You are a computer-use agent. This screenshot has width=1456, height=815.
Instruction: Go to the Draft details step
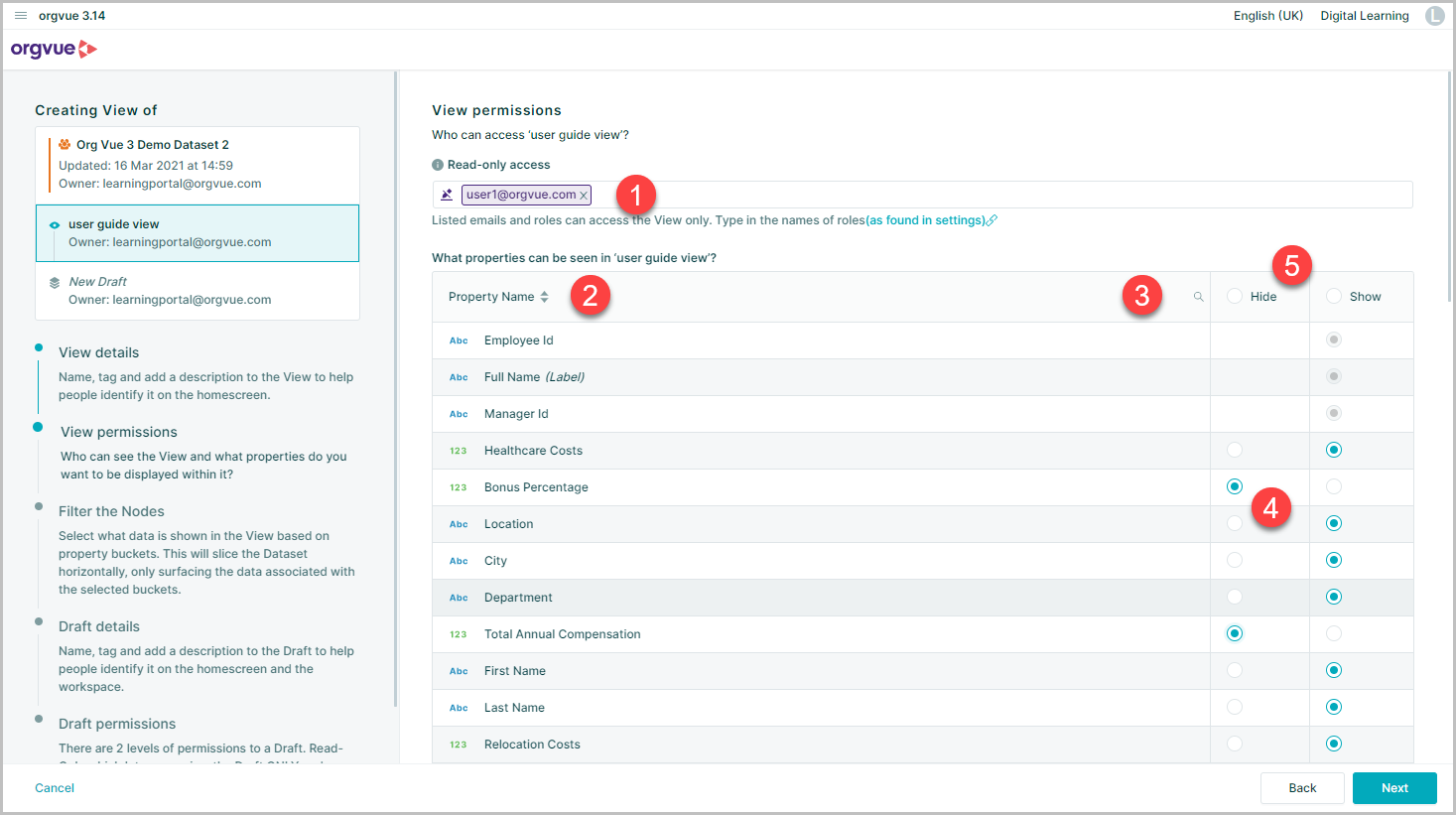click(x=99, y=626)
